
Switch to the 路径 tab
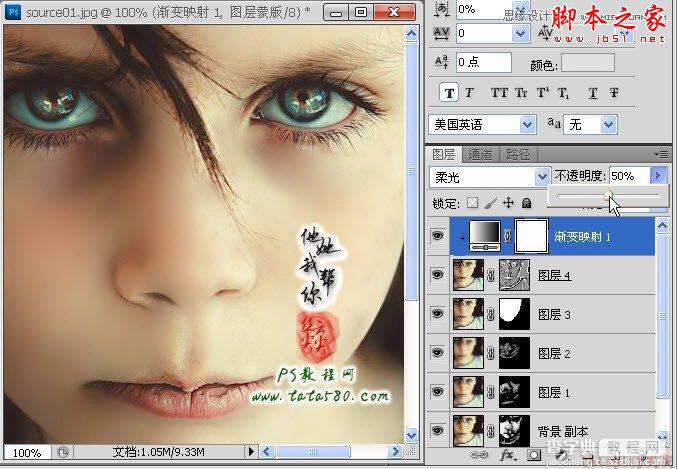[518, 154]
